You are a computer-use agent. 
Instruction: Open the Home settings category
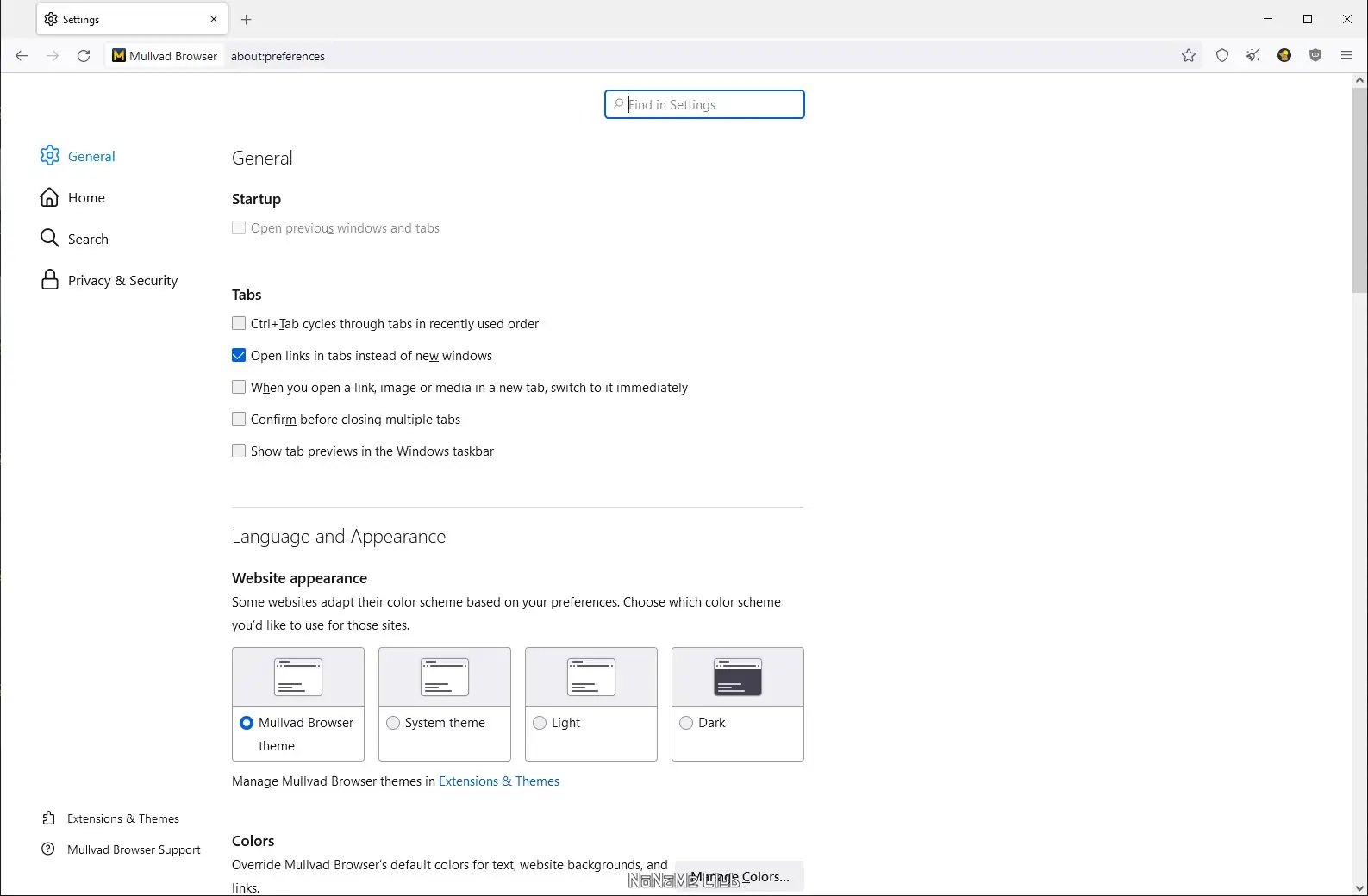click(x=72, y=197)
